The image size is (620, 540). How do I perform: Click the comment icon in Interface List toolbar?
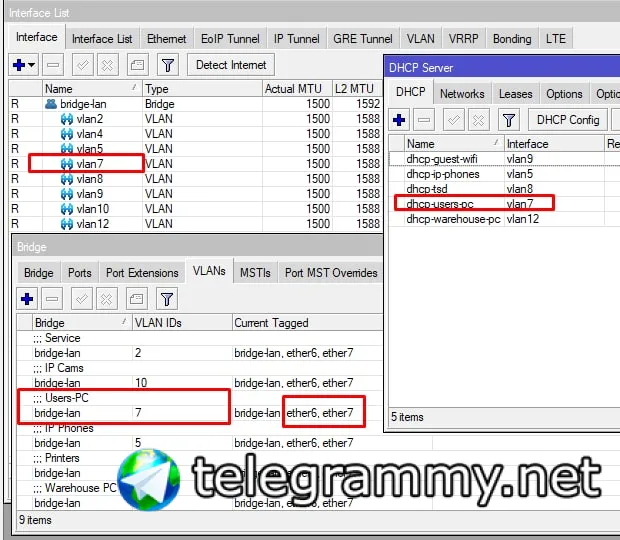click(x=138, y=65)
